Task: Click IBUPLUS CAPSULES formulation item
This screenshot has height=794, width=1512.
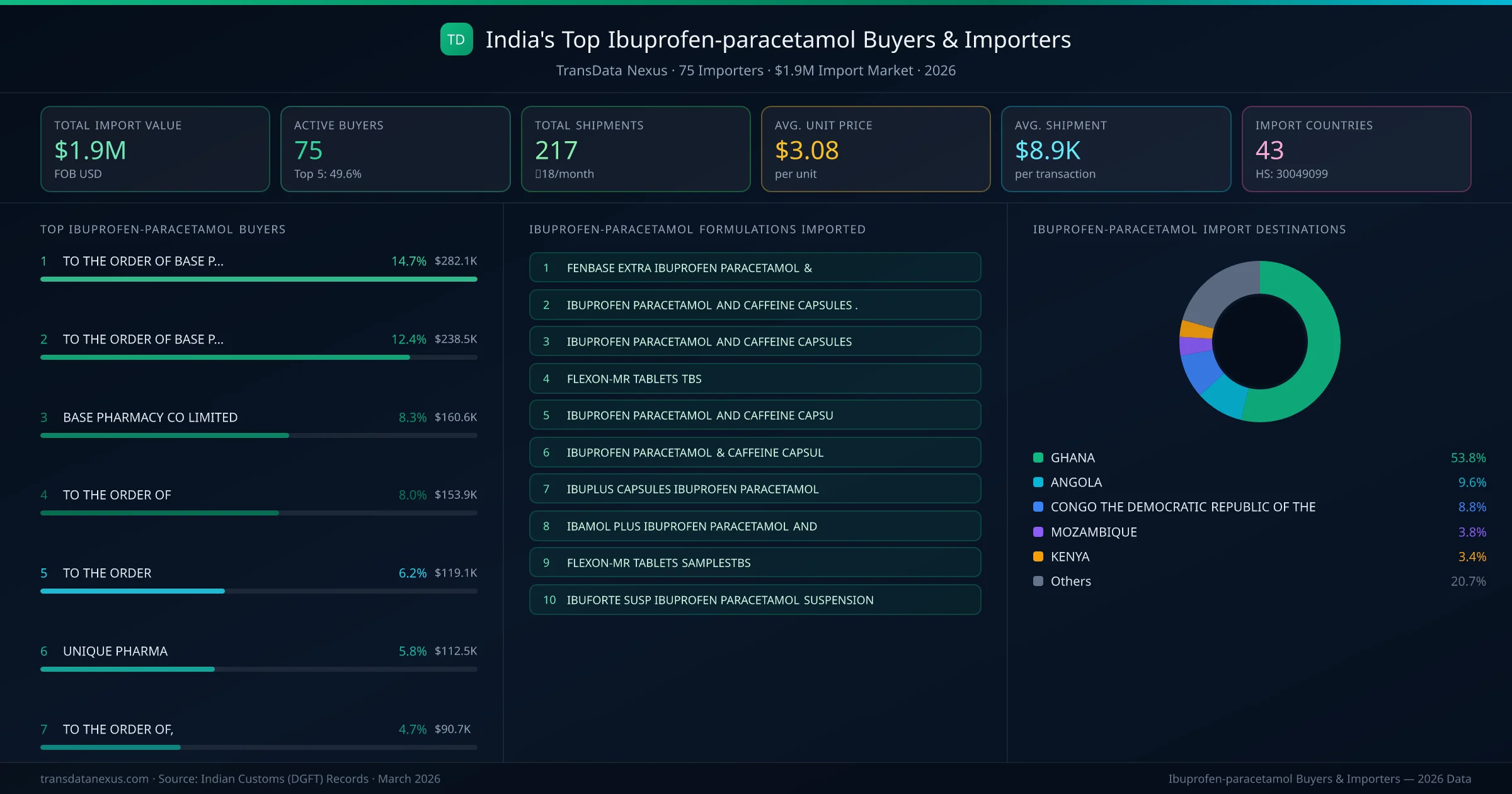Action: pyautogui.click(x=755, y=489)
